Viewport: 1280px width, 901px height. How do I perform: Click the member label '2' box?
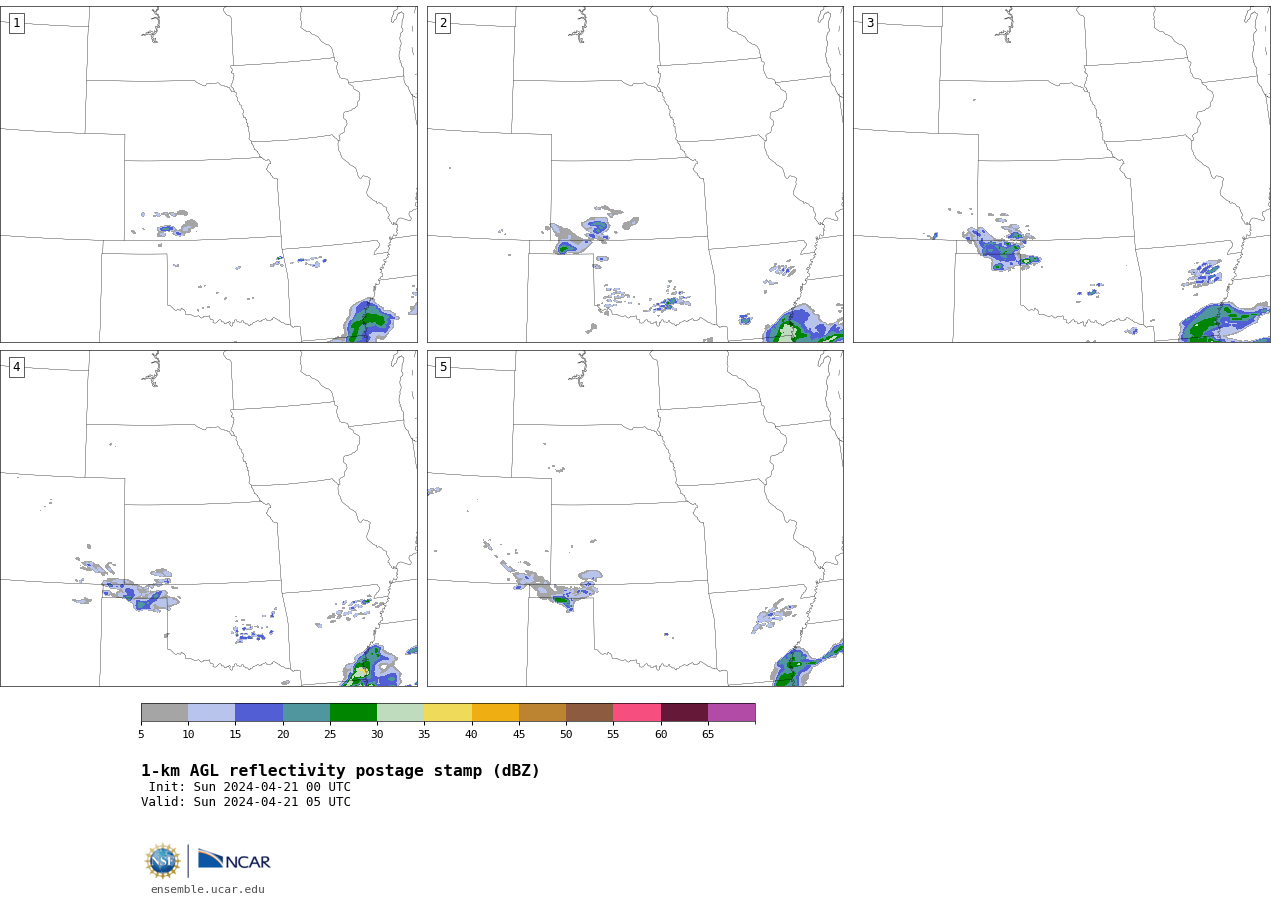[443, 23]
